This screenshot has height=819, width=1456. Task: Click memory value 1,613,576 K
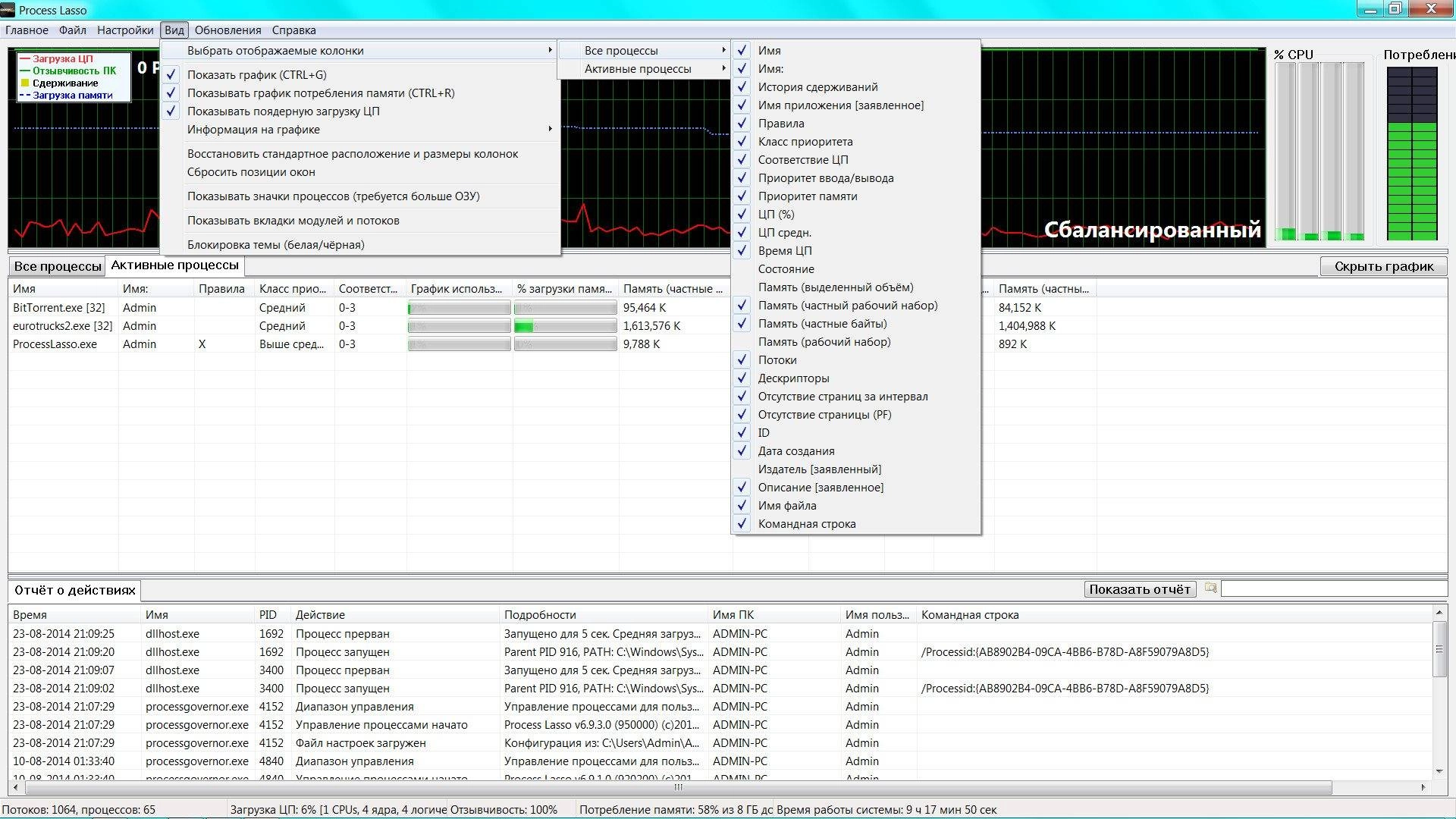651,326
